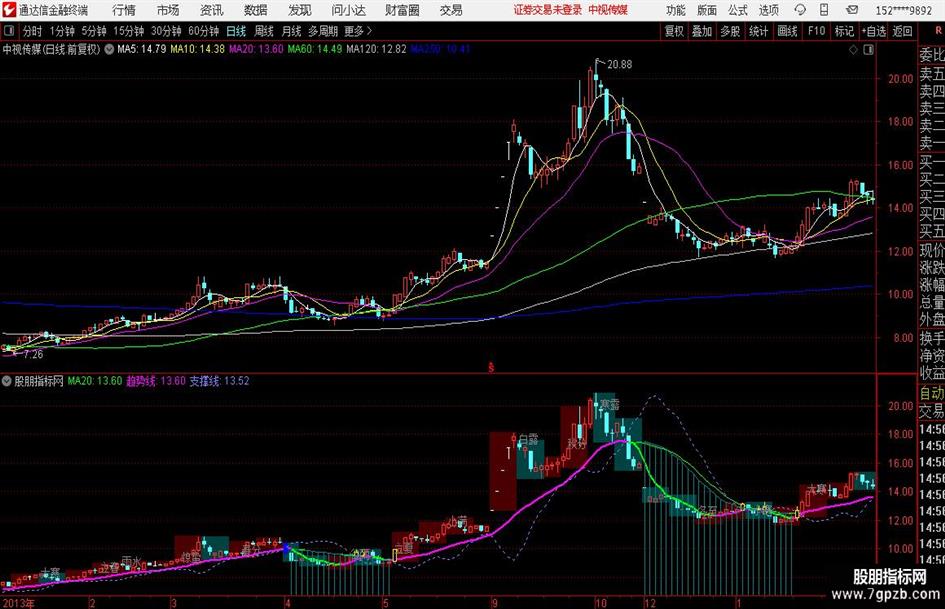
Task: Switch to 30分钟 period
Action: pyautogui.click(x=166, y=31)
